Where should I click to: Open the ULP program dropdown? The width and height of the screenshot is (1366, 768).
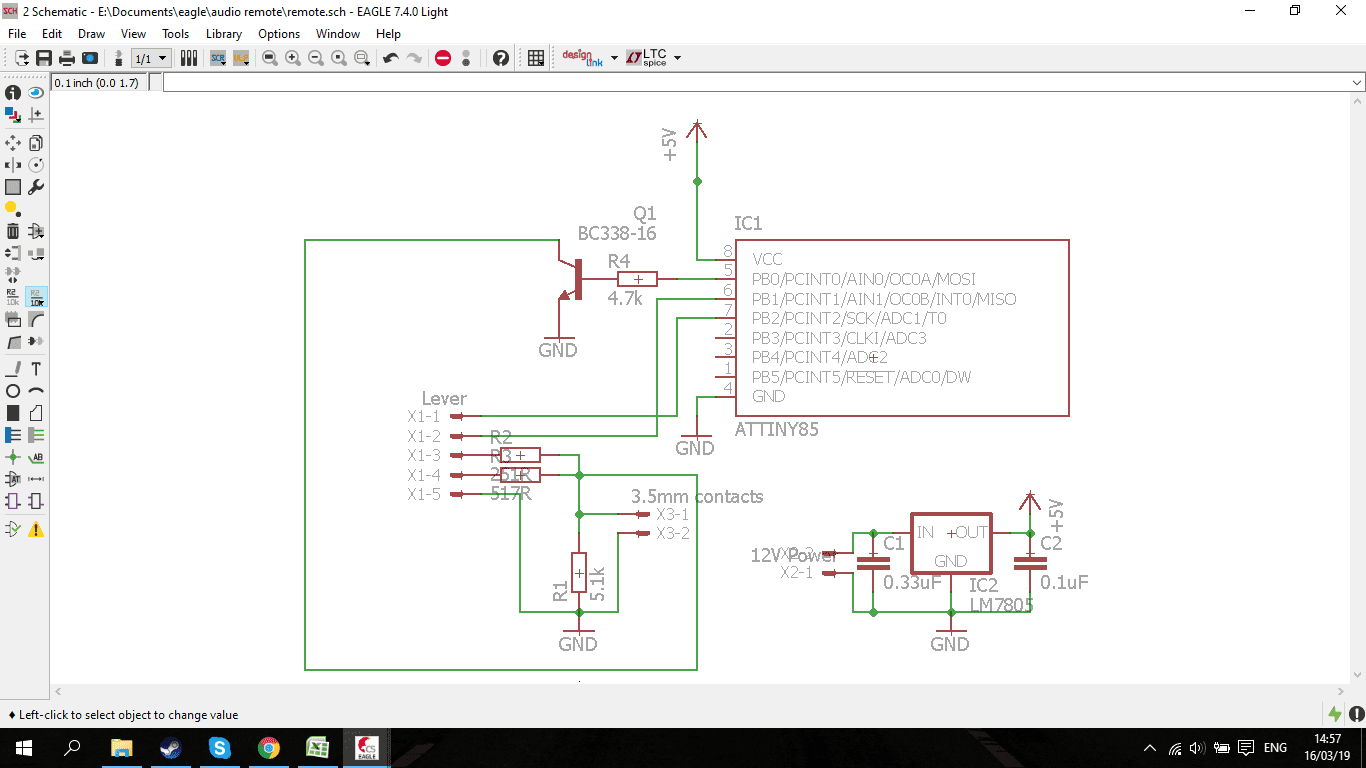tap(241, 58)
